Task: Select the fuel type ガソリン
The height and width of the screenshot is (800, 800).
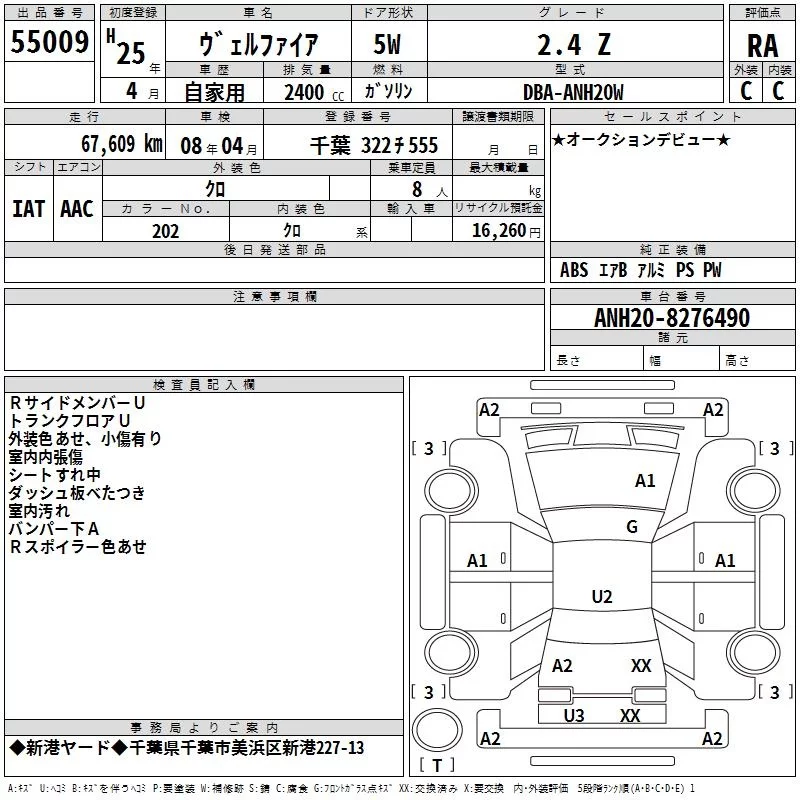Action: [388, 91]
